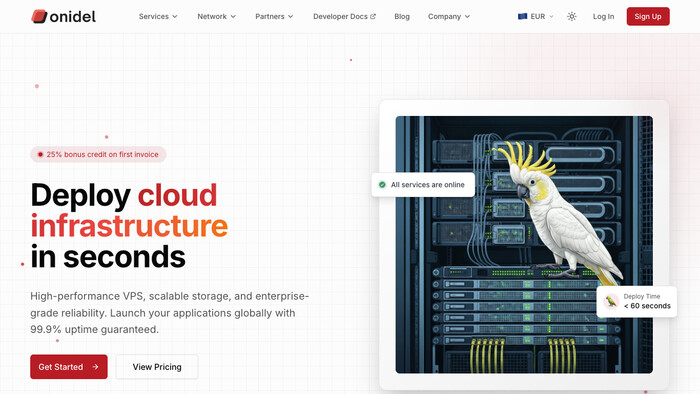Click the cockatoo server rack image
Screen dimensions: 700x394
[524, 245]
